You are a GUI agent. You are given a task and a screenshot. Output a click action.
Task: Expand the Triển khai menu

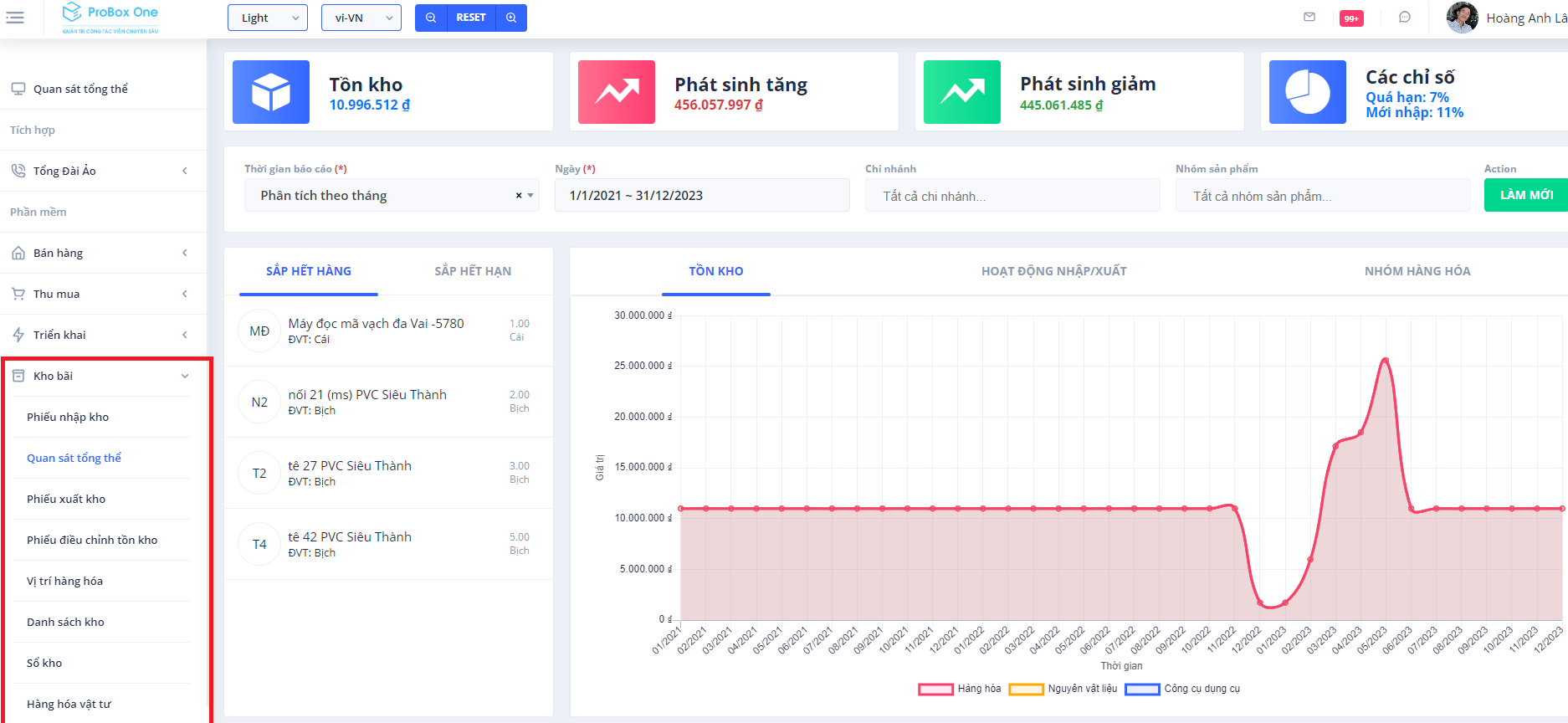point(103,335)
